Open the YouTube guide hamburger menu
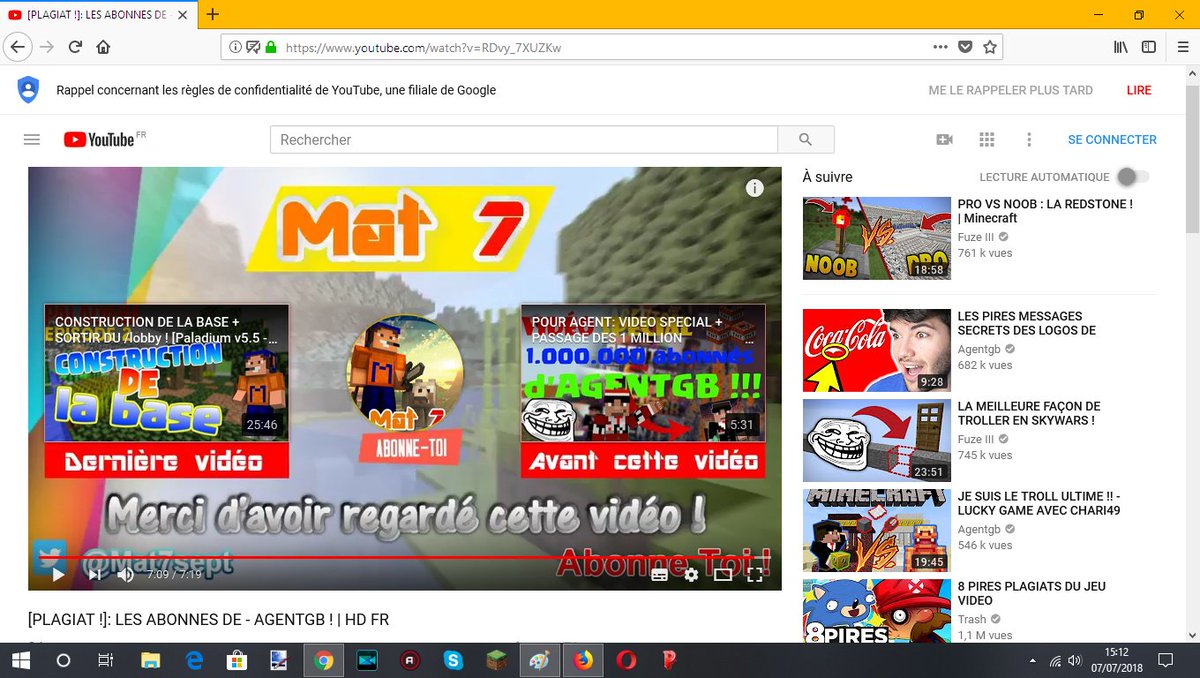The height and width of the screenshot is (678, 1200). click(32, 140)
